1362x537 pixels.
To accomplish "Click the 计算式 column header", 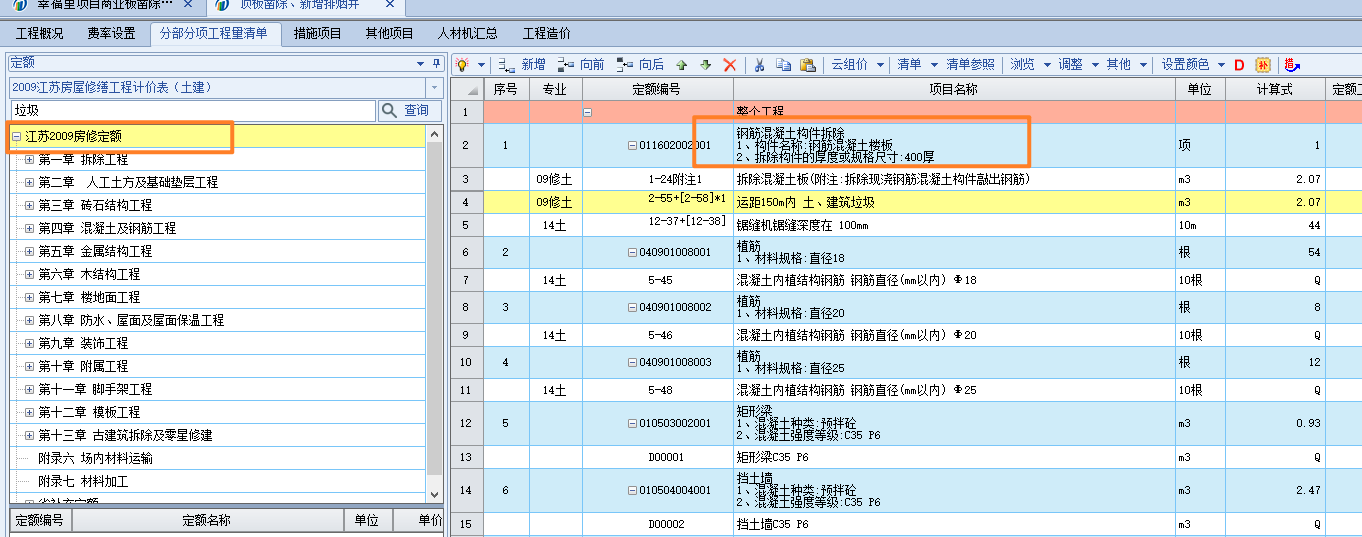I will [x=1275, y=89].
